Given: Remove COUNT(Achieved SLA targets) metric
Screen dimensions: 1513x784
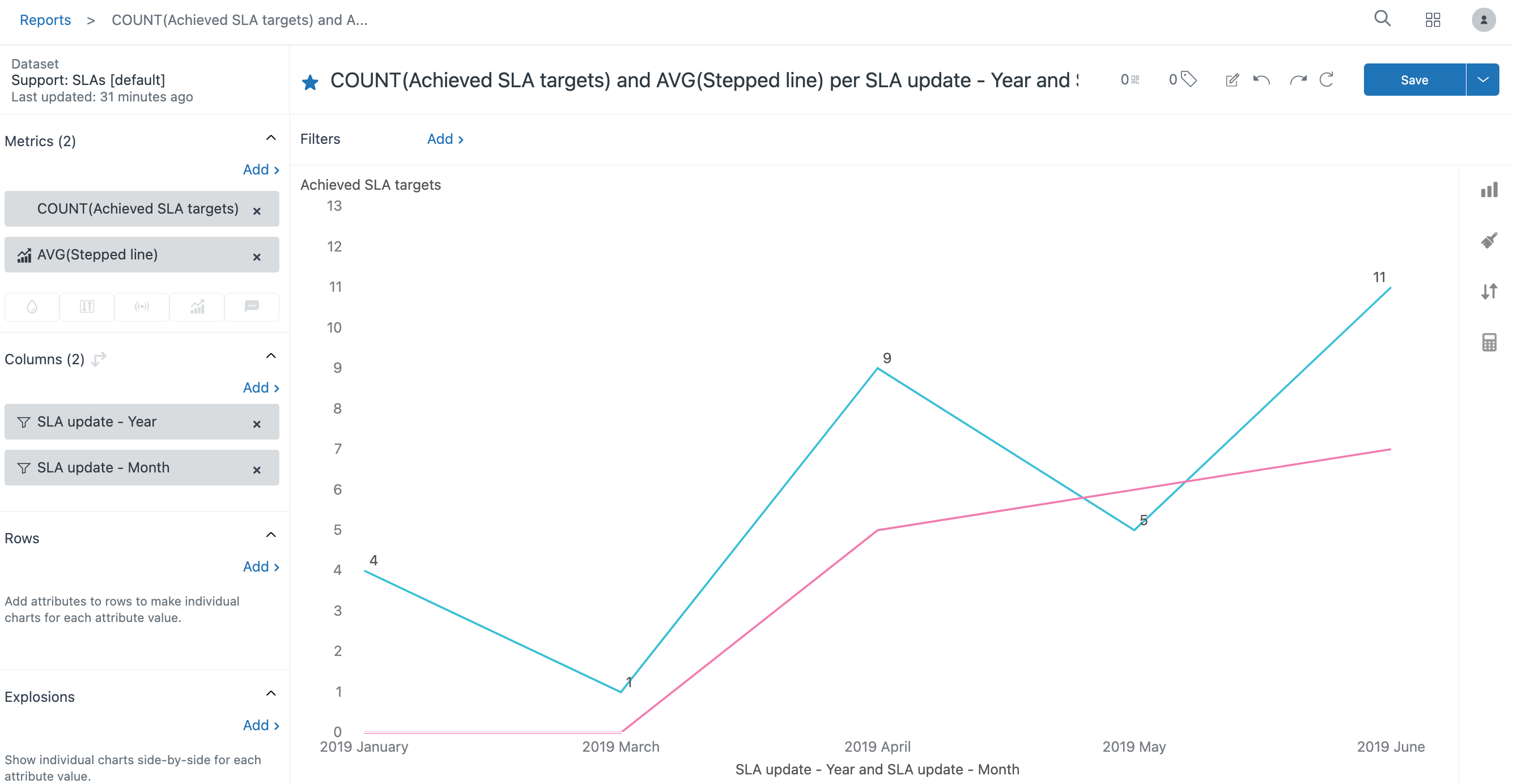Looking at the screenshot, I should coord(257,209).
